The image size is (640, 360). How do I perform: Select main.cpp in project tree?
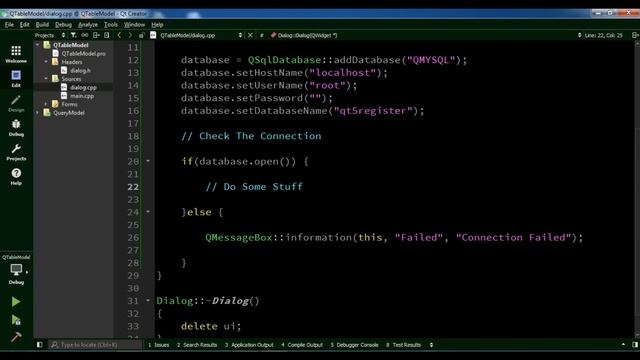point(82,96)
